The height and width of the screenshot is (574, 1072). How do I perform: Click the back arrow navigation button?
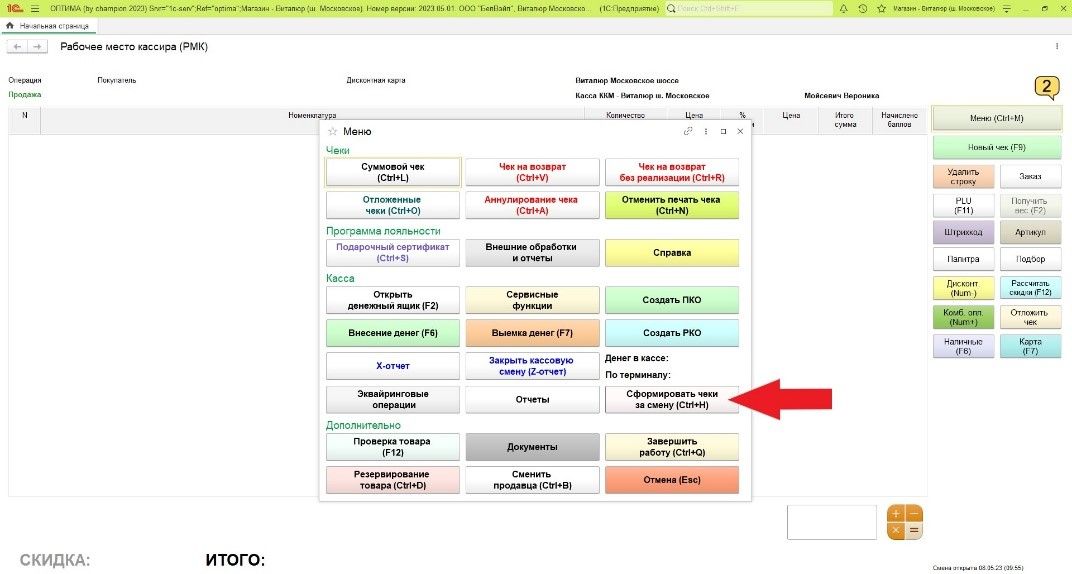tap(17, 47)
